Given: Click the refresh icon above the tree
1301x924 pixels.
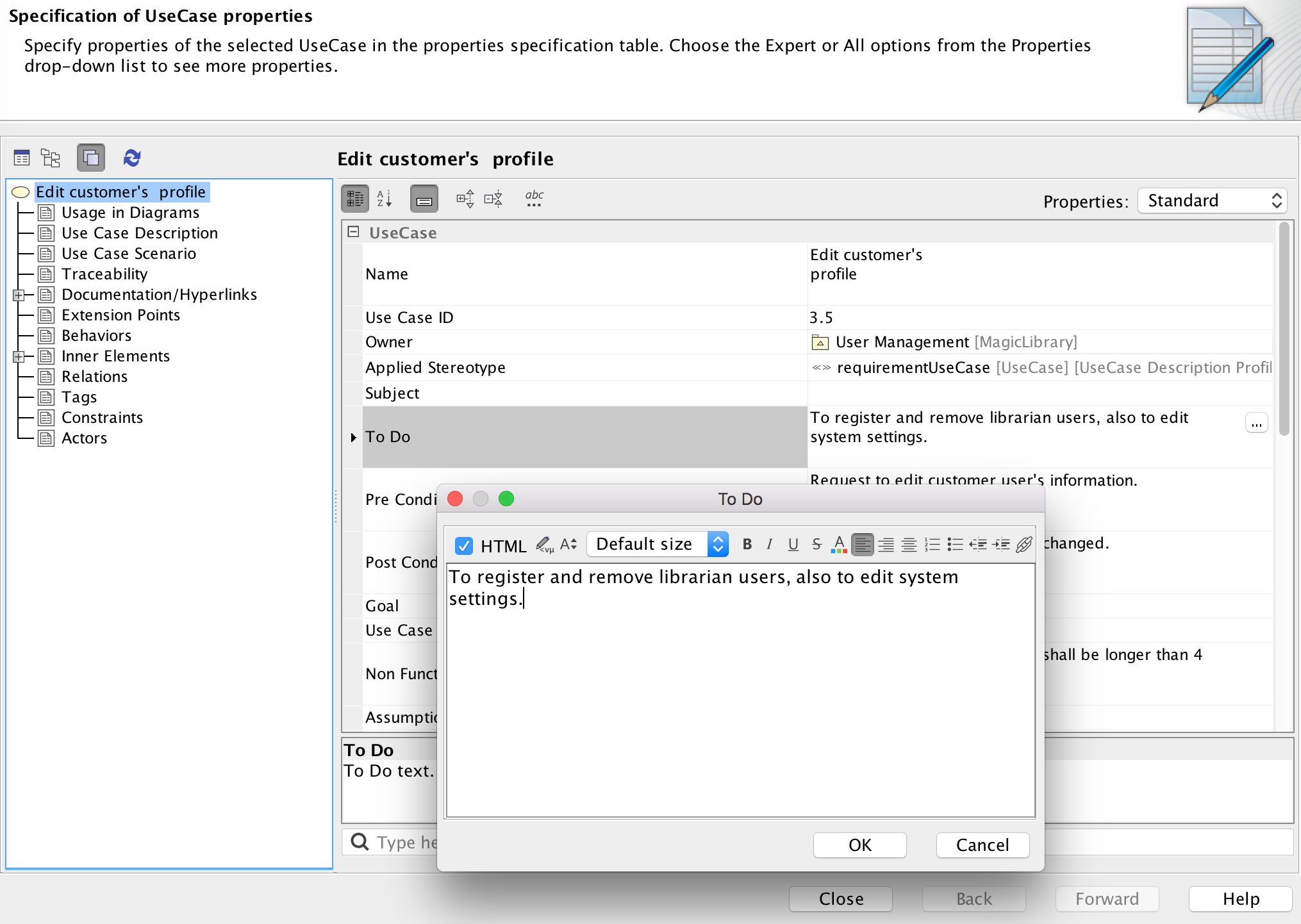Looking at the screenshot, I should click(132, 158).
